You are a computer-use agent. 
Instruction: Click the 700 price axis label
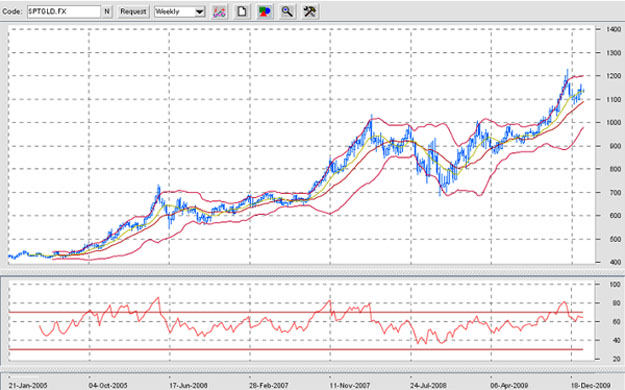click(615, 193)
